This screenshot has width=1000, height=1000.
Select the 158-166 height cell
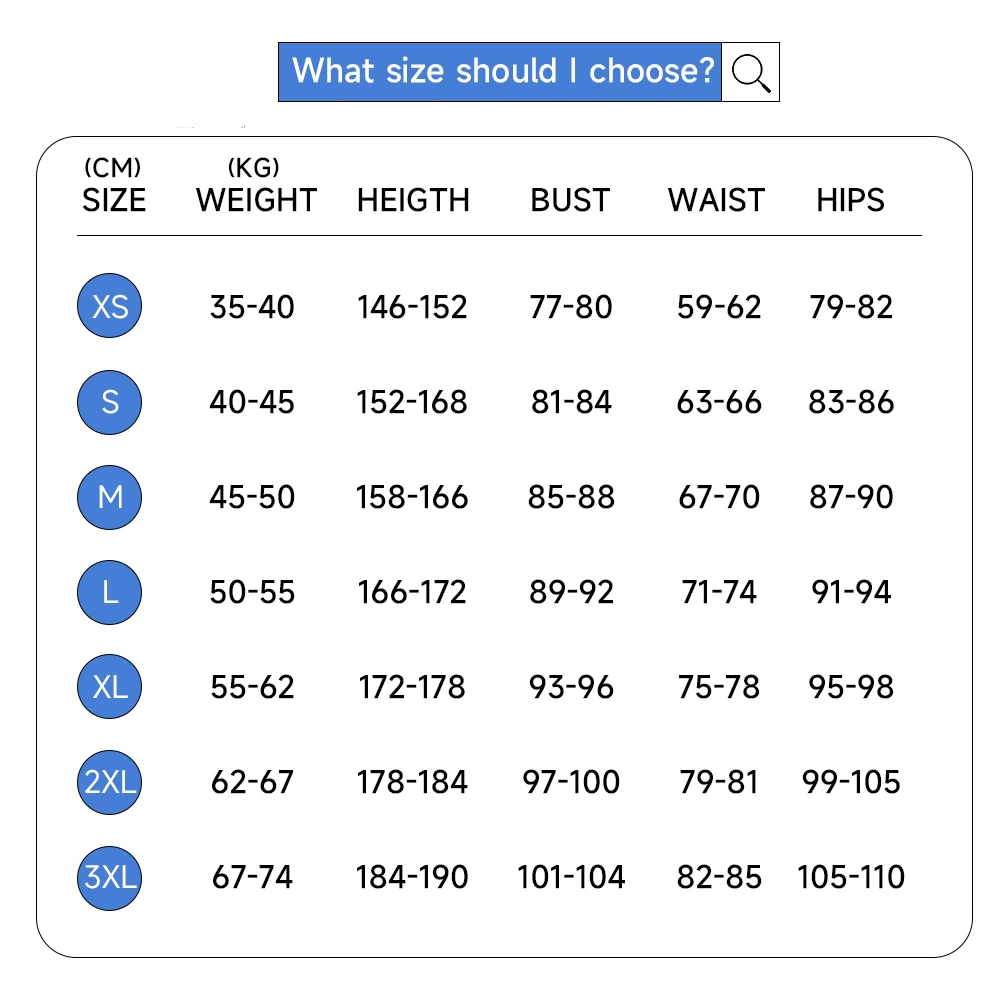[412, 497]
